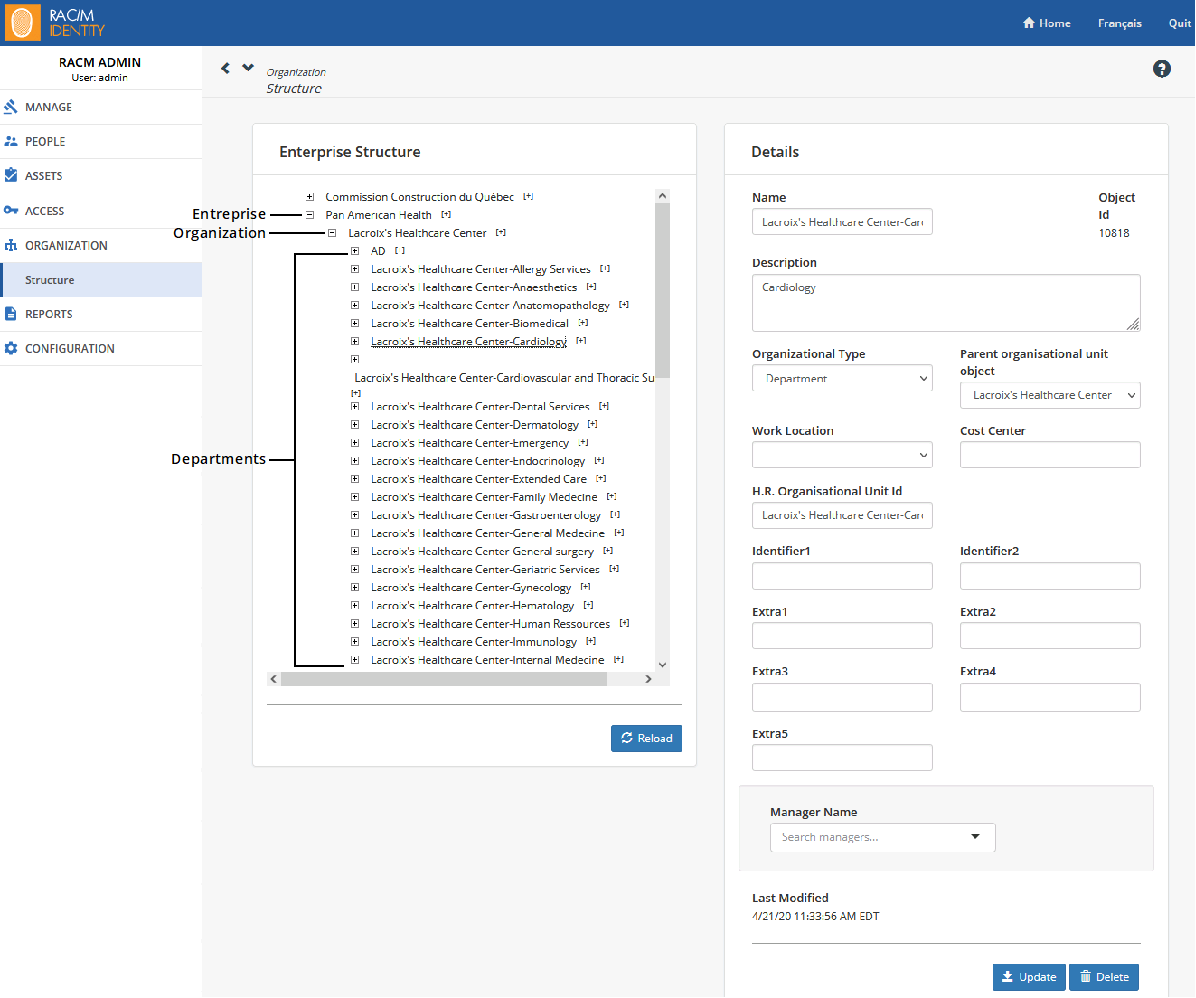This screenshot has width=1196, height=998.
Task: Collapse the Pan American Health node
Action: pos(310,215)
